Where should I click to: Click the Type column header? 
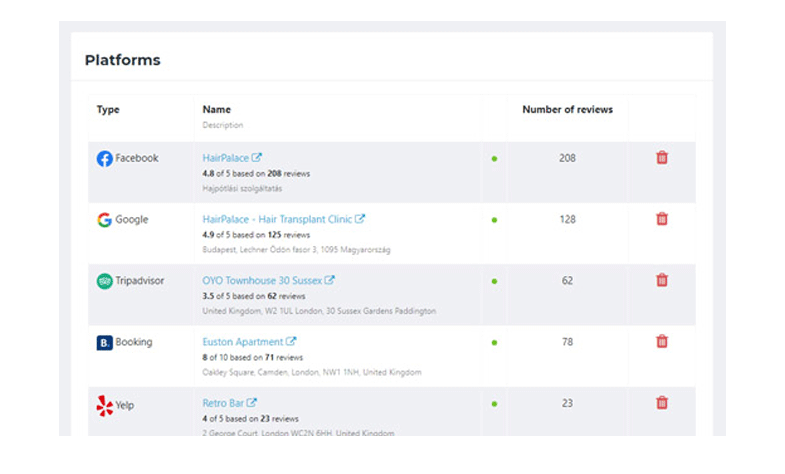108,110
